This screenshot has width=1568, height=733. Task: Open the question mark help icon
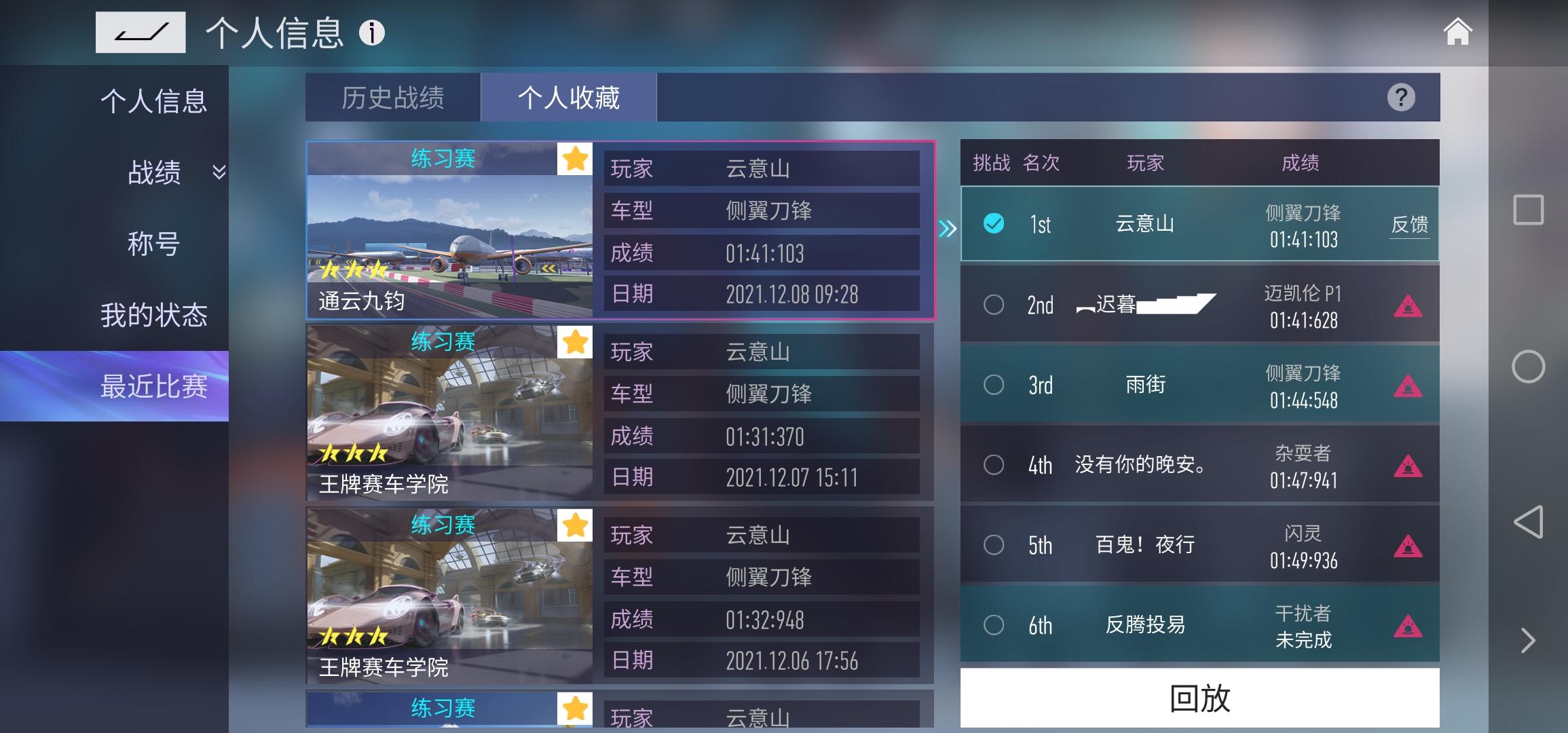tap(1401, 98)
